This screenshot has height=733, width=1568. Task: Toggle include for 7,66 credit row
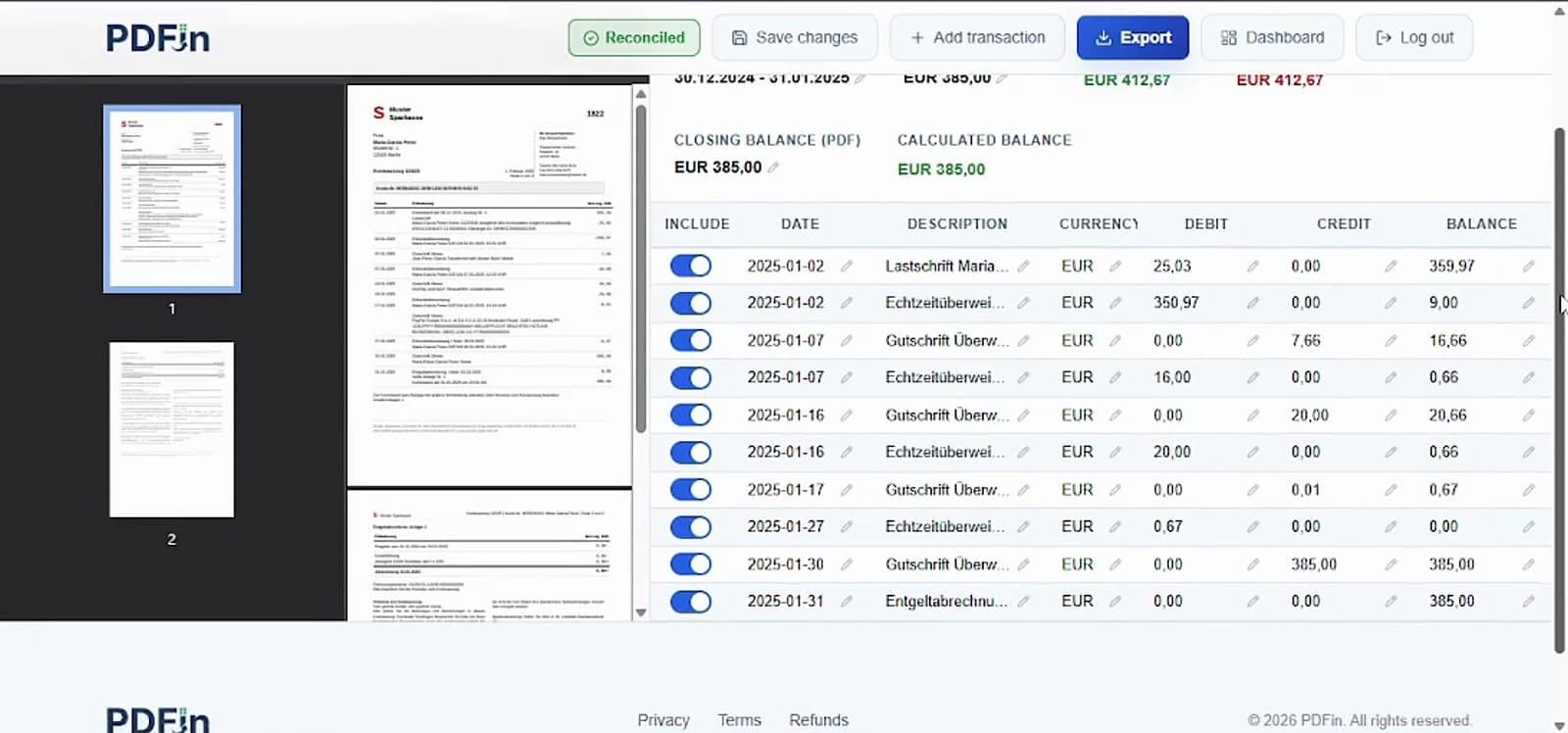click(691, 340)
